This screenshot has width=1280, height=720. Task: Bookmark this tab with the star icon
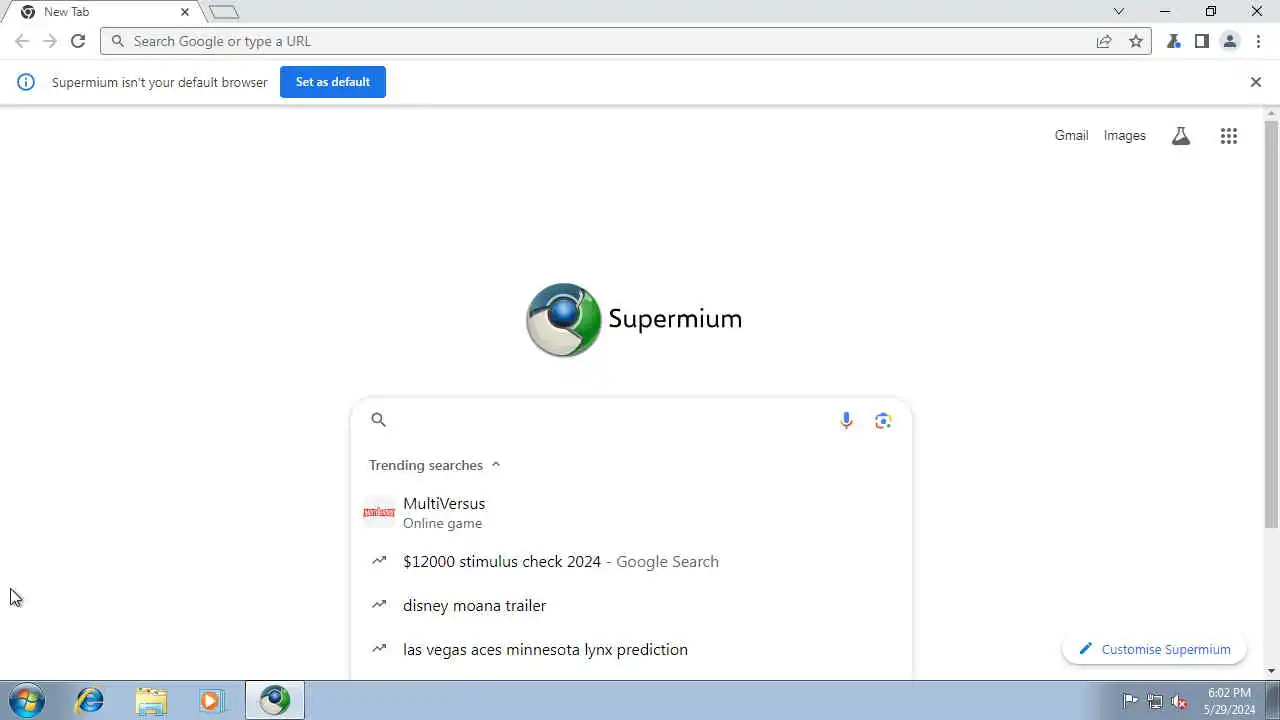[1136, 41]
